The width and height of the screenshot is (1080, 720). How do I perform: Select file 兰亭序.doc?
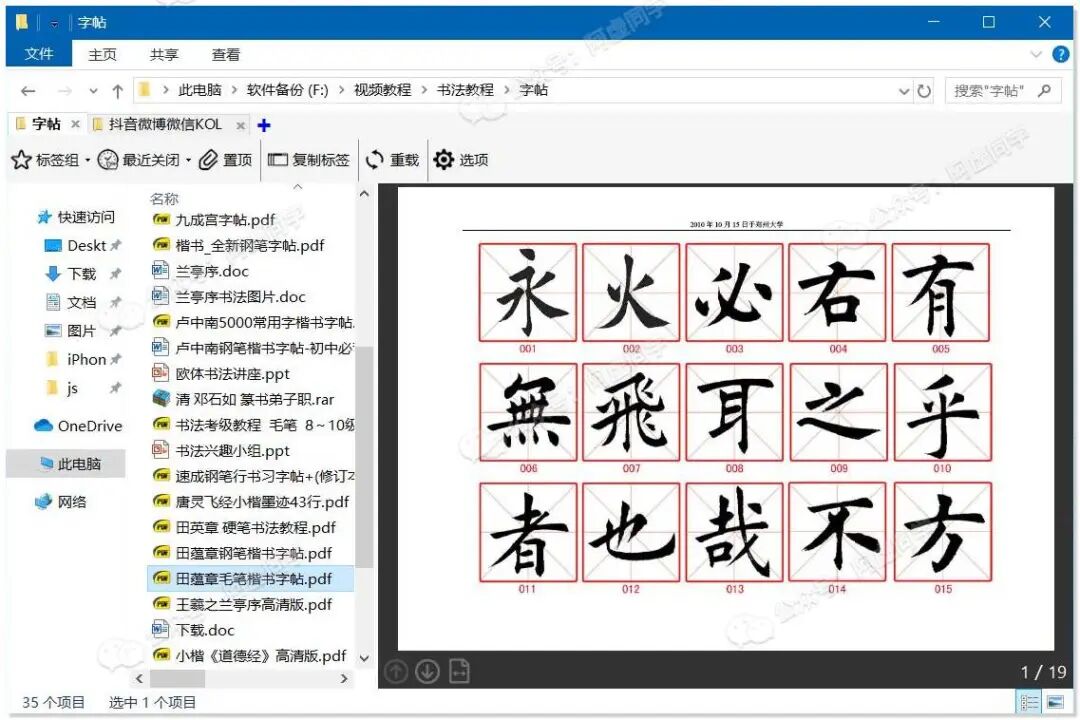[200, 271]
